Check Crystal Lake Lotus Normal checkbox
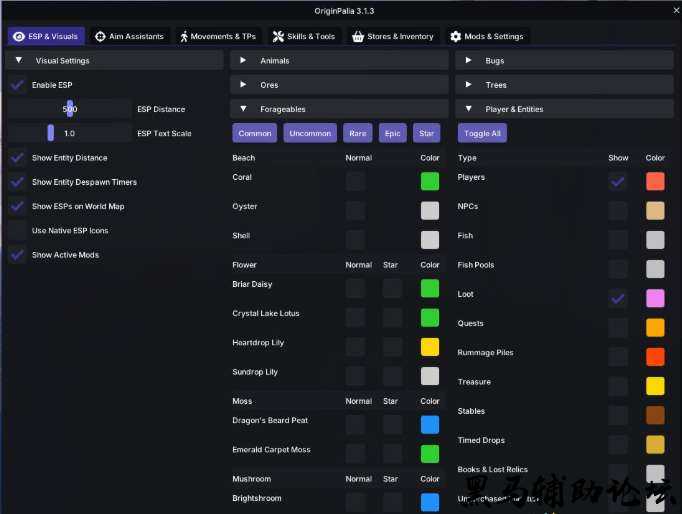This screenshot has width=682, height=514. coord(355,318)
